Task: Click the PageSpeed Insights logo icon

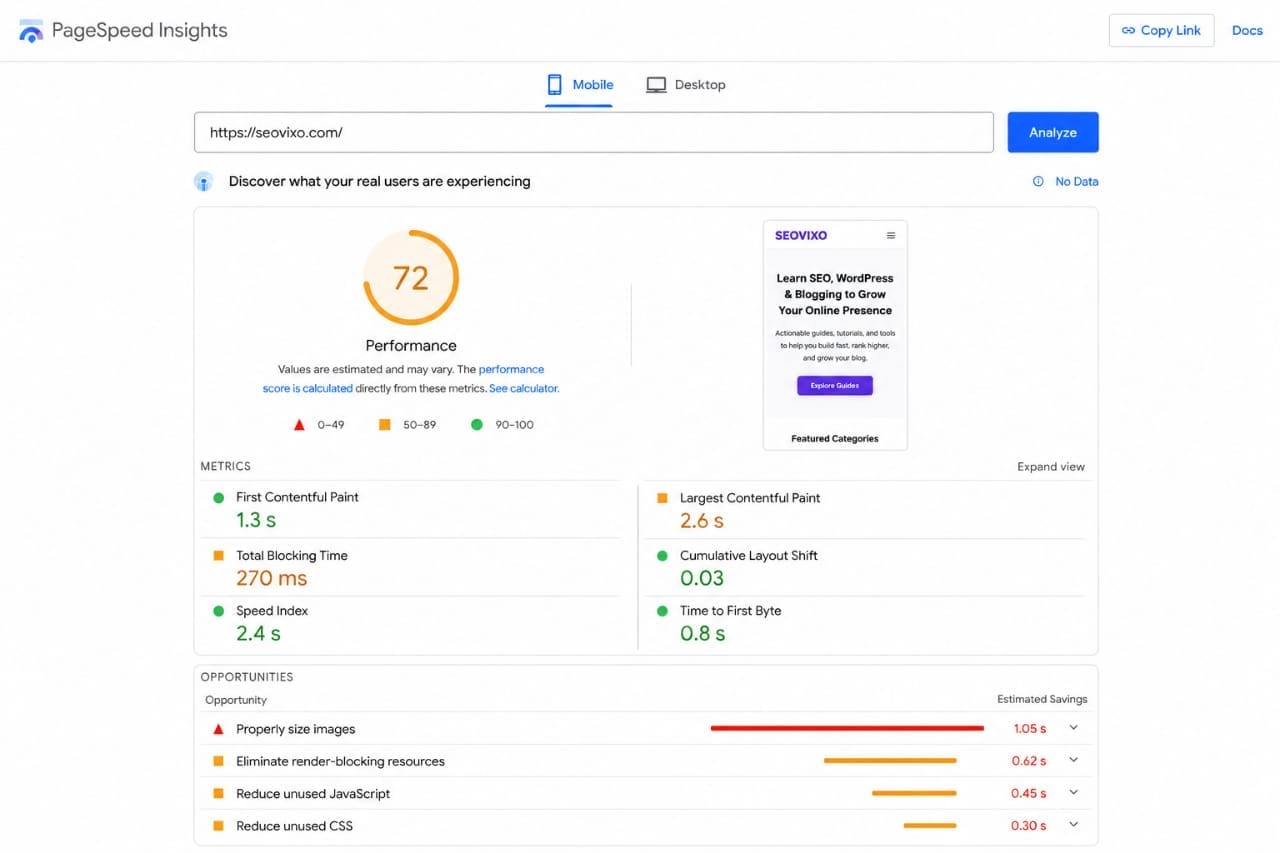Action: [x=31, y=30]
